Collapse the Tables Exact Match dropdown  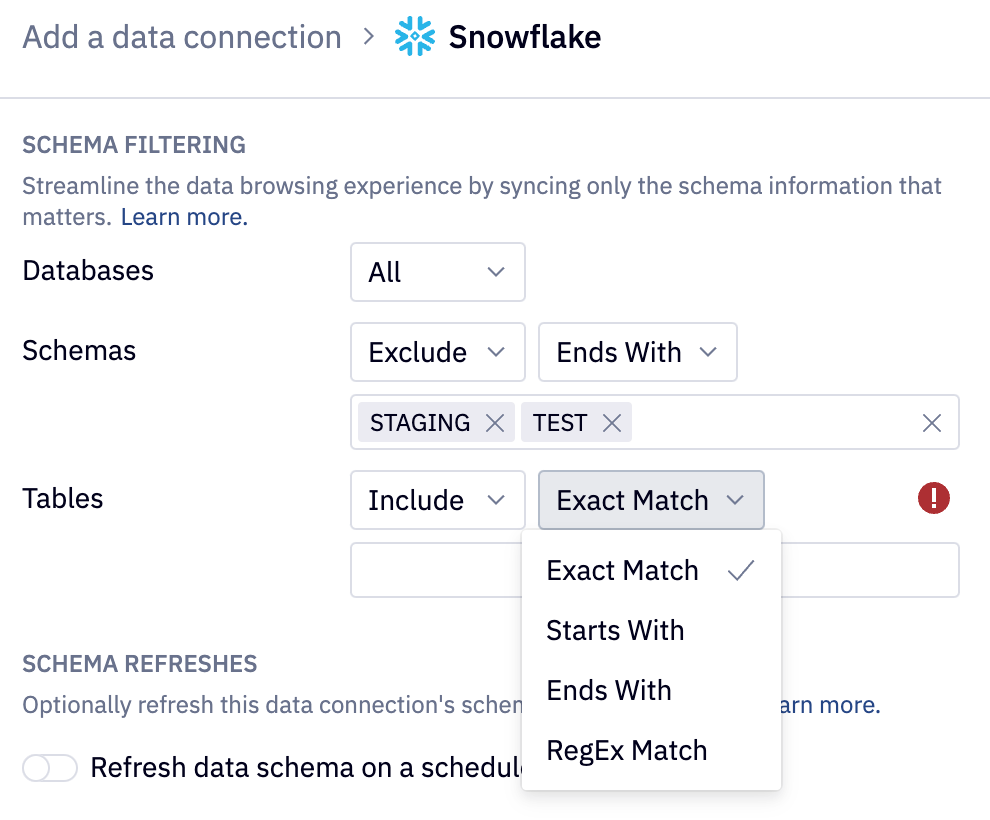(x=651, y=500)
